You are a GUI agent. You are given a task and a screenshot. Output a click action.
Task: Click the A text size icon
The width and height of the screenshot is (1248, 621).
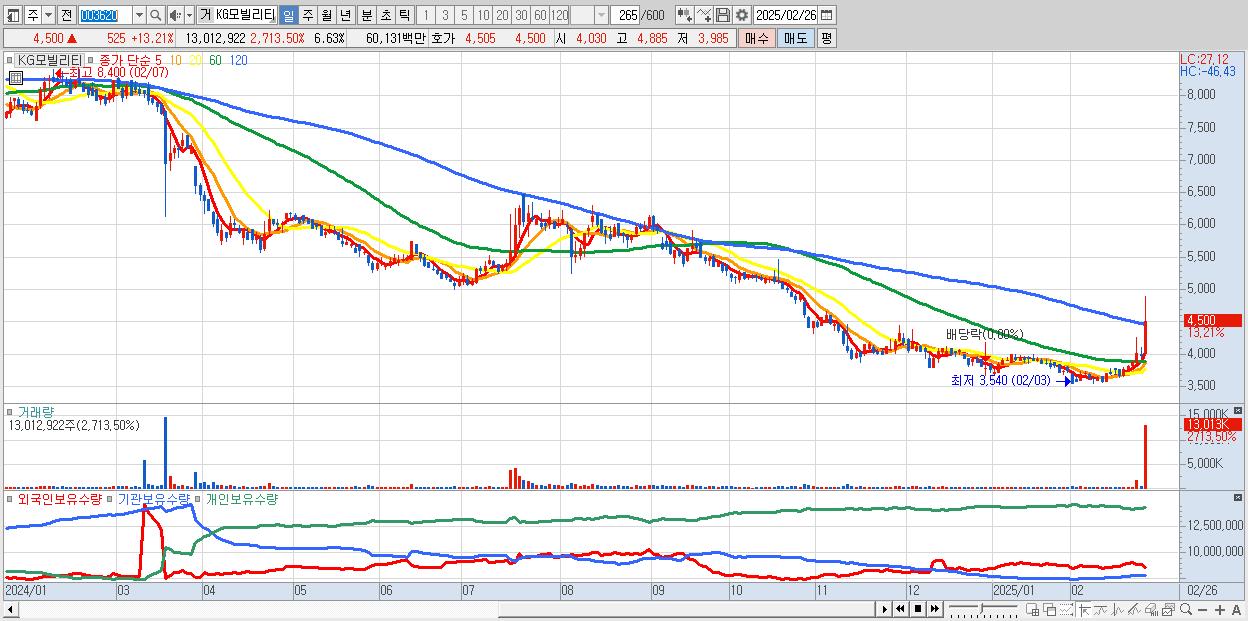(x=1236, y=609)
